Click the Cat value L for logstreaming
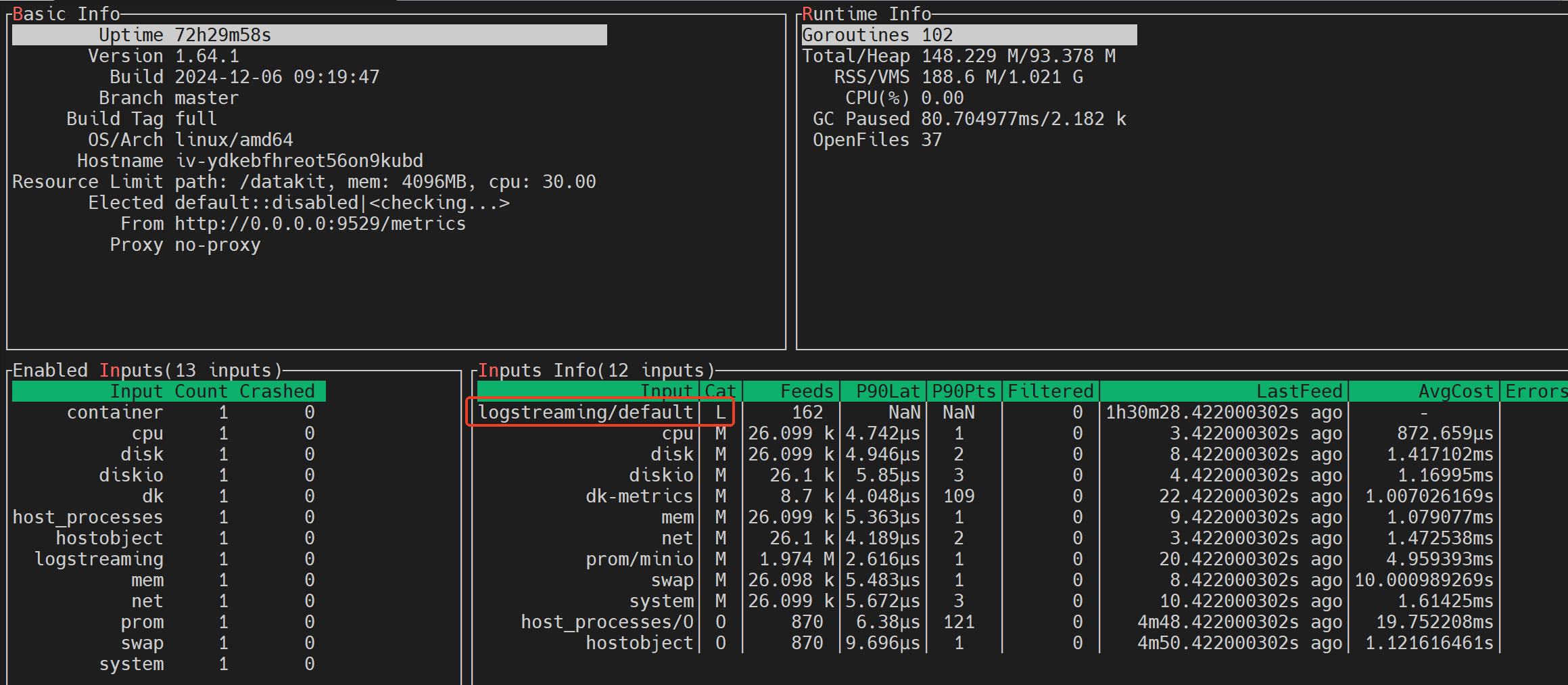 (721, 412)
